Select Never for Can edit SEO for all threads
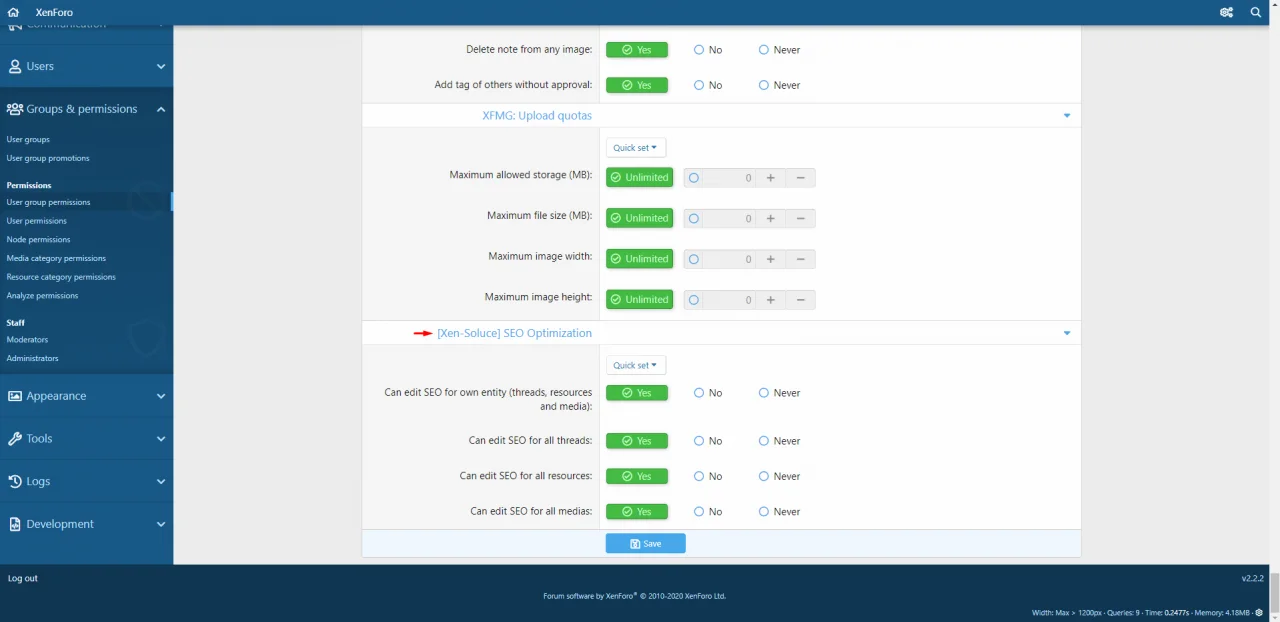Viewport: 1280px width, 622px height. [x=764, y=441]
